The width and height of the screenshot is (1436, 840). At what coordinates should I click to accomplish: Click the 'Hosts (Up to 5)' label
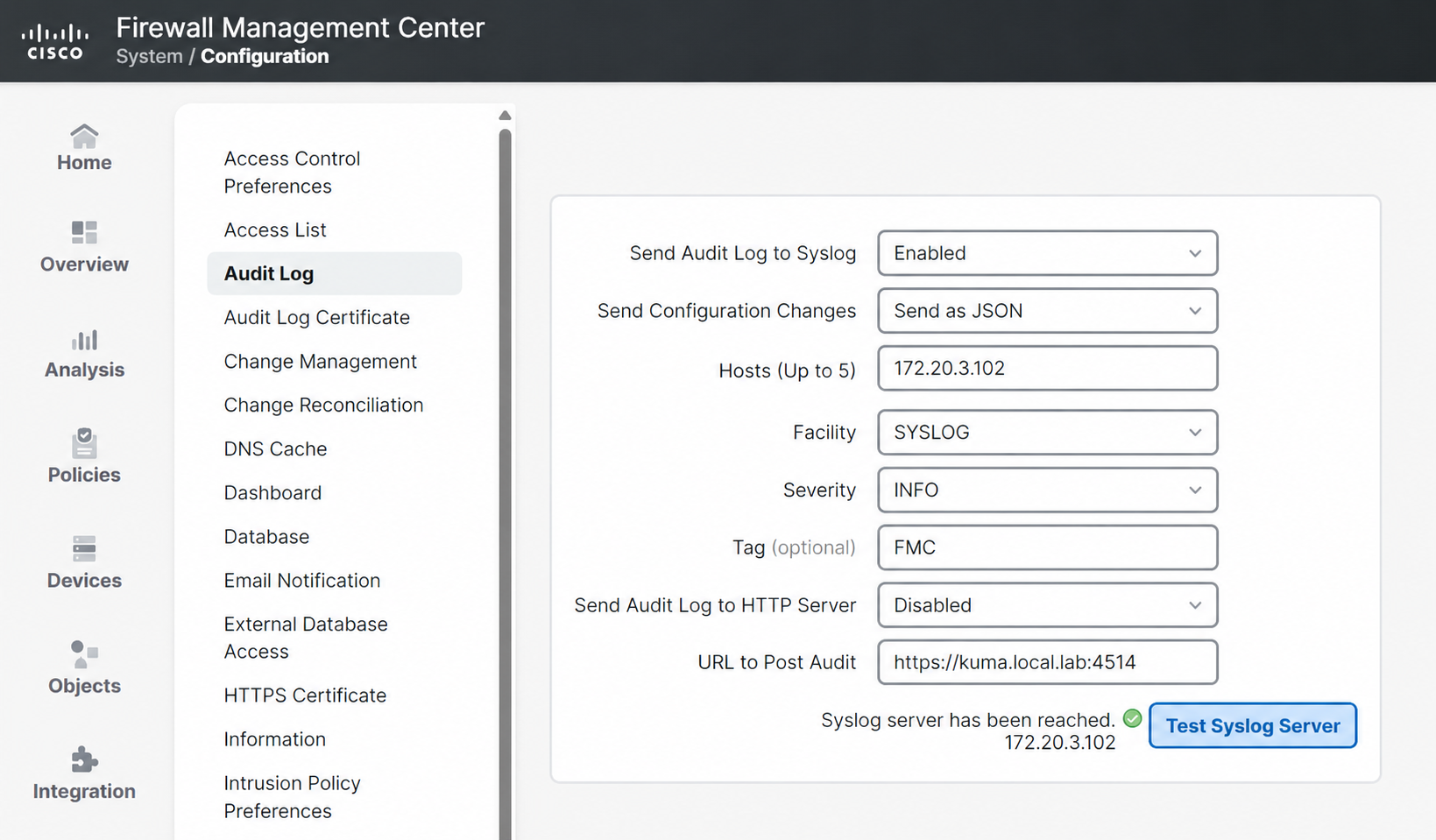787,371
